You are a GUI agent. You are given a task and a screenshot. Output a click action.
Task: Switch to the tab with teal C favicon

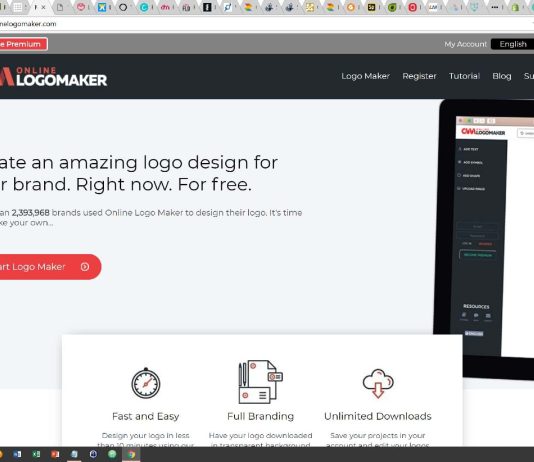tap(144, 7)
